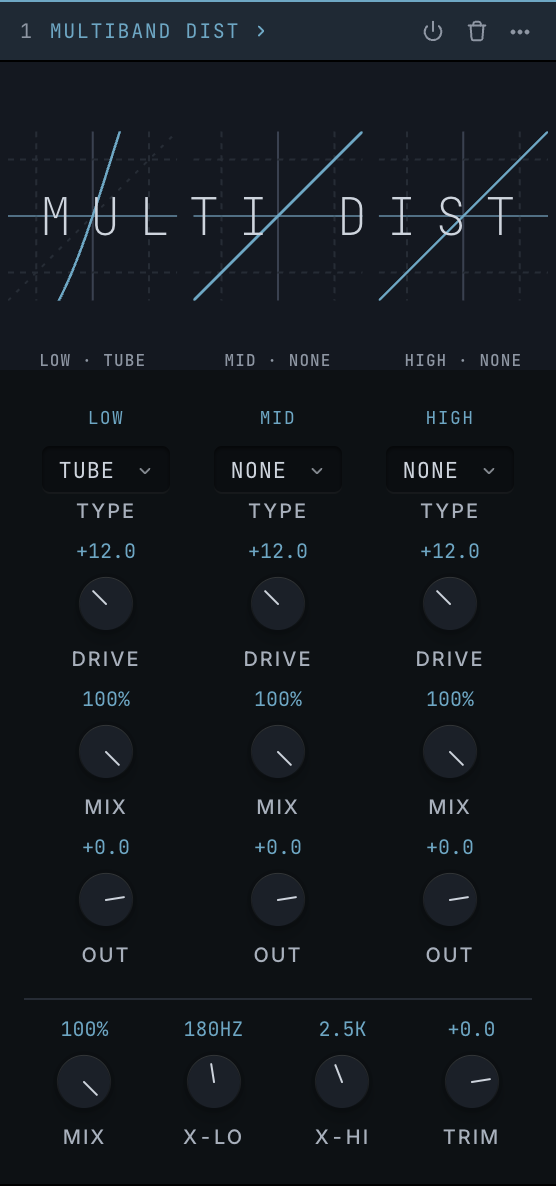Open the MID band NONE type dropdown

278,470
